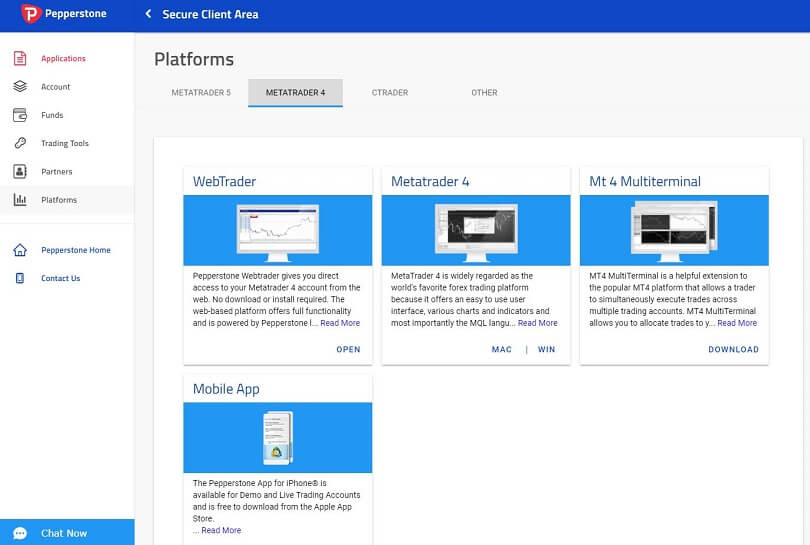810x545 pixels.
Task: Click the Mt 4 Multiterminal card title
Action: pos(645,181)
